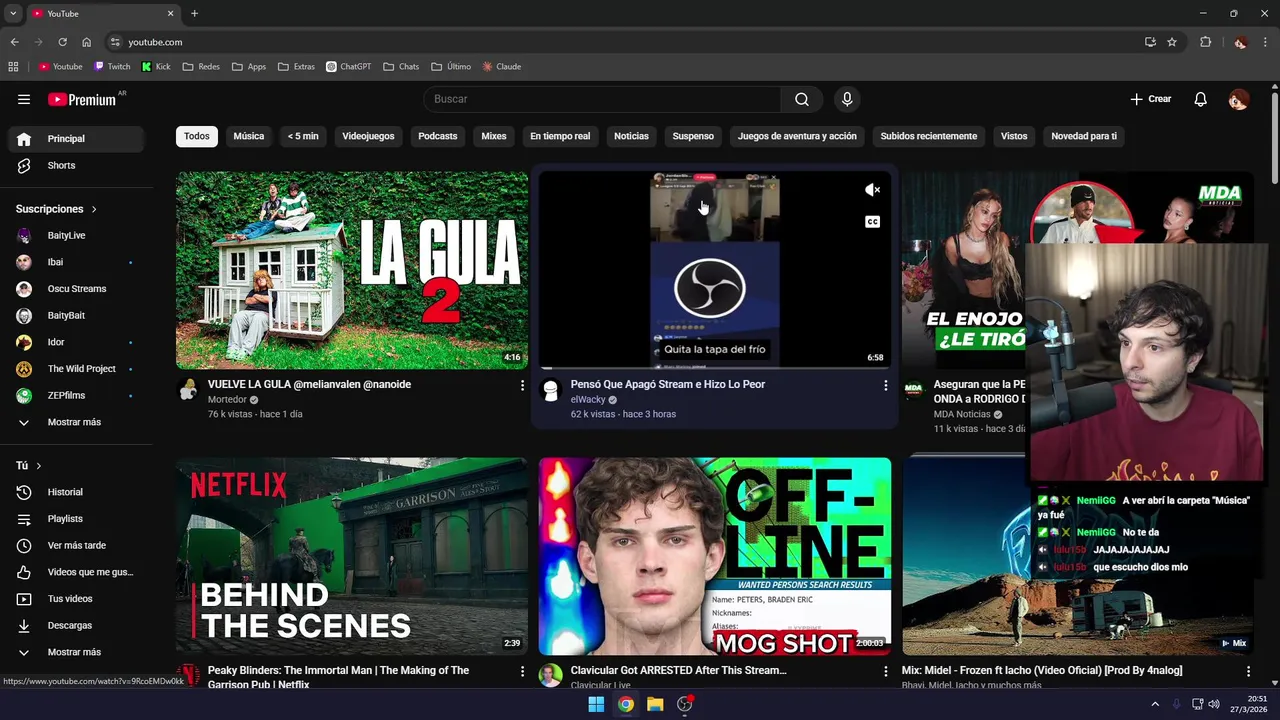Select the Podcasts filter chip

(437, 136)
